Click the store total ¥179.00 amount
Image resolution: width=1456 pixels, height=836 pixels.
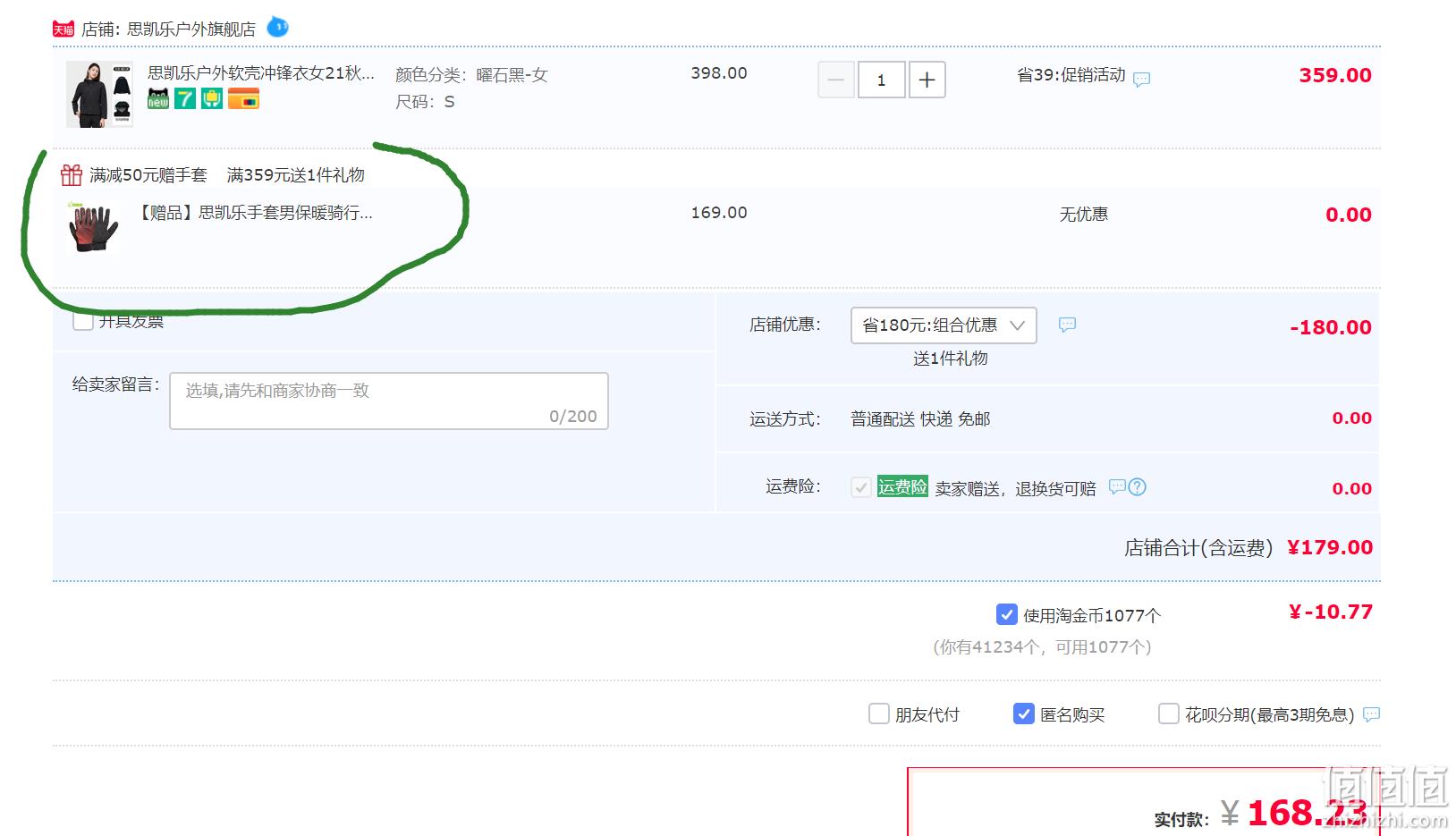coord(1330,547)
